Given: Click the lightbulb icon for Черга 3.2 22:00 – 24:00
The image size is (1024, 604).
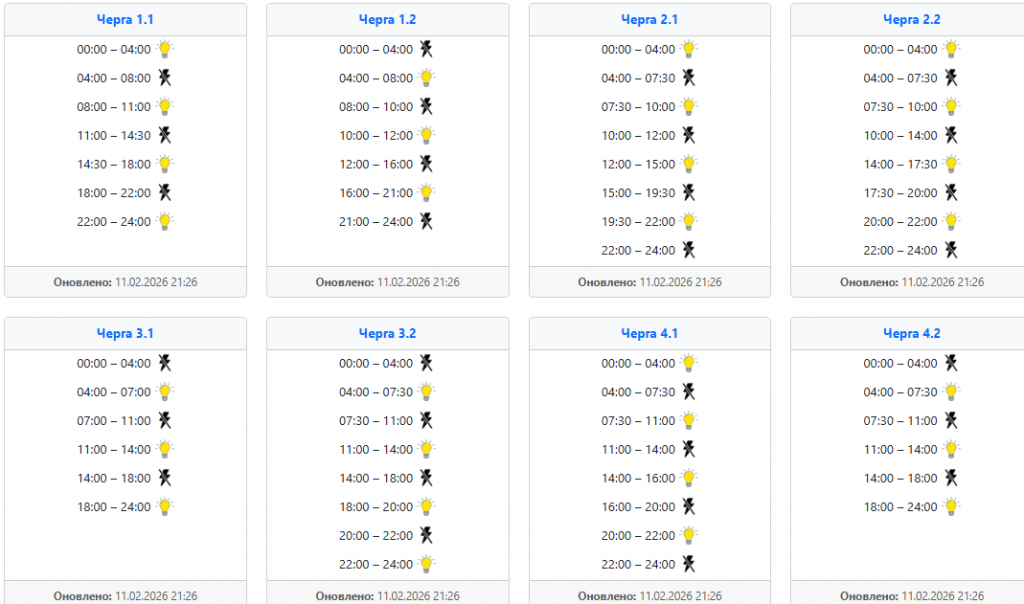Looking at the screenshot, I should point(427,564).
